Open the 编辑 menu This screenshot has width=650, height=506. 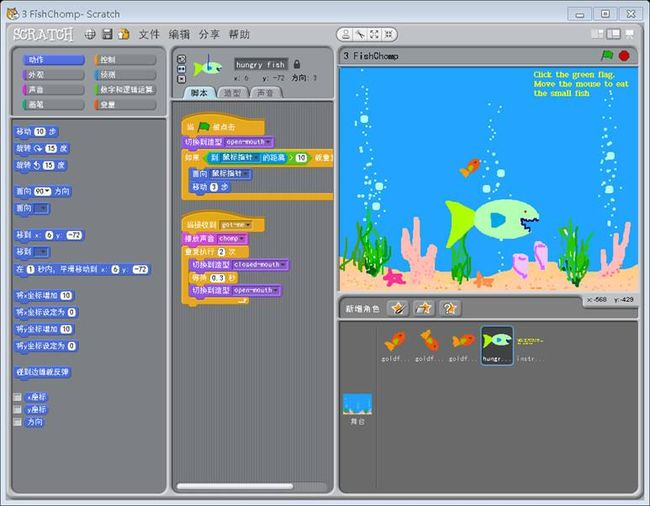tap(179, 34)
